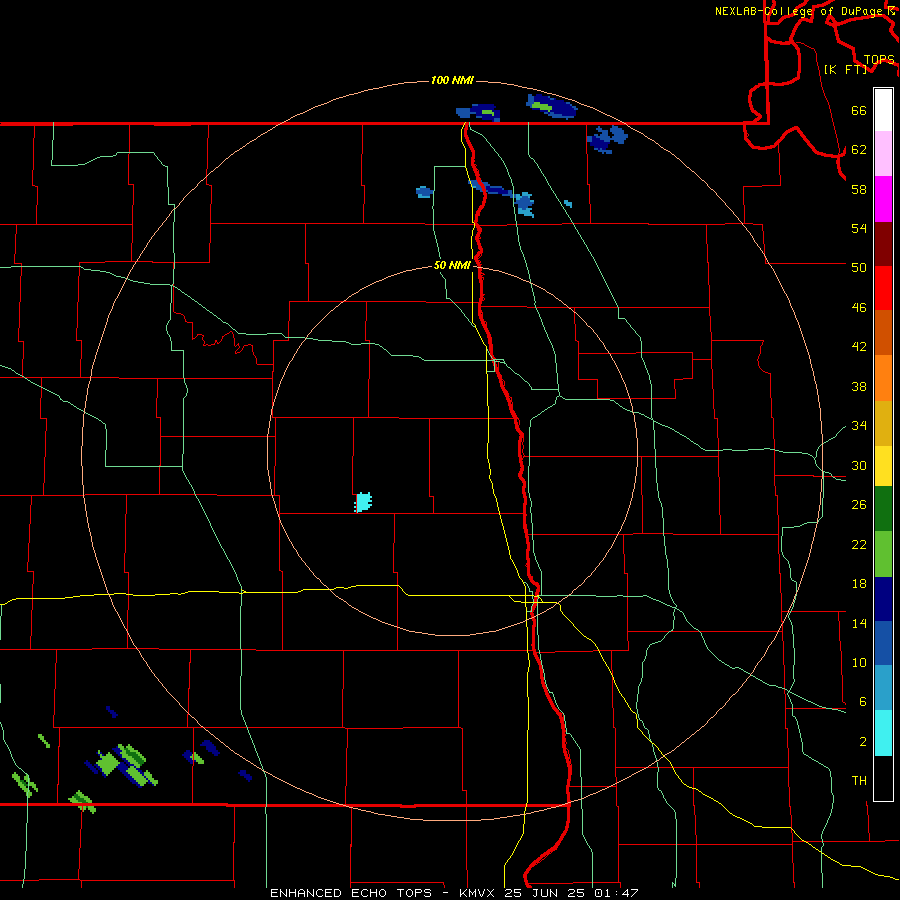Select the cyan legend swatch near the bottom
This screenshot has width=900, height=900.
coord(883,733)
